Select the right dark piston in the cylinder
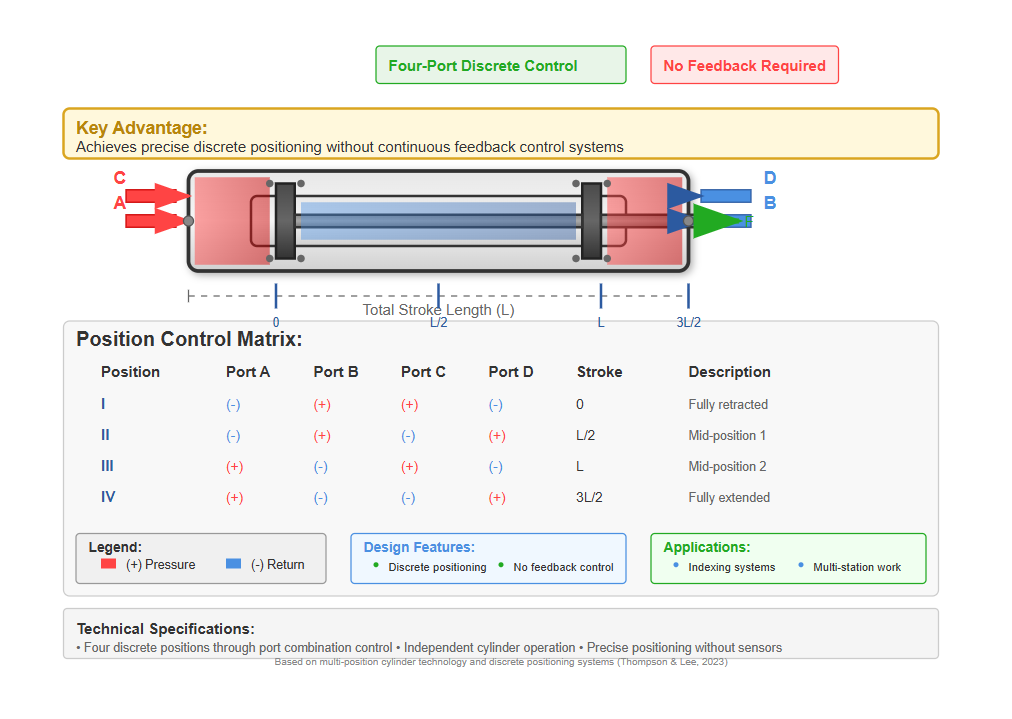Image resolution: width=1012 pixels, height=719 pixels. tap(591, 221)
